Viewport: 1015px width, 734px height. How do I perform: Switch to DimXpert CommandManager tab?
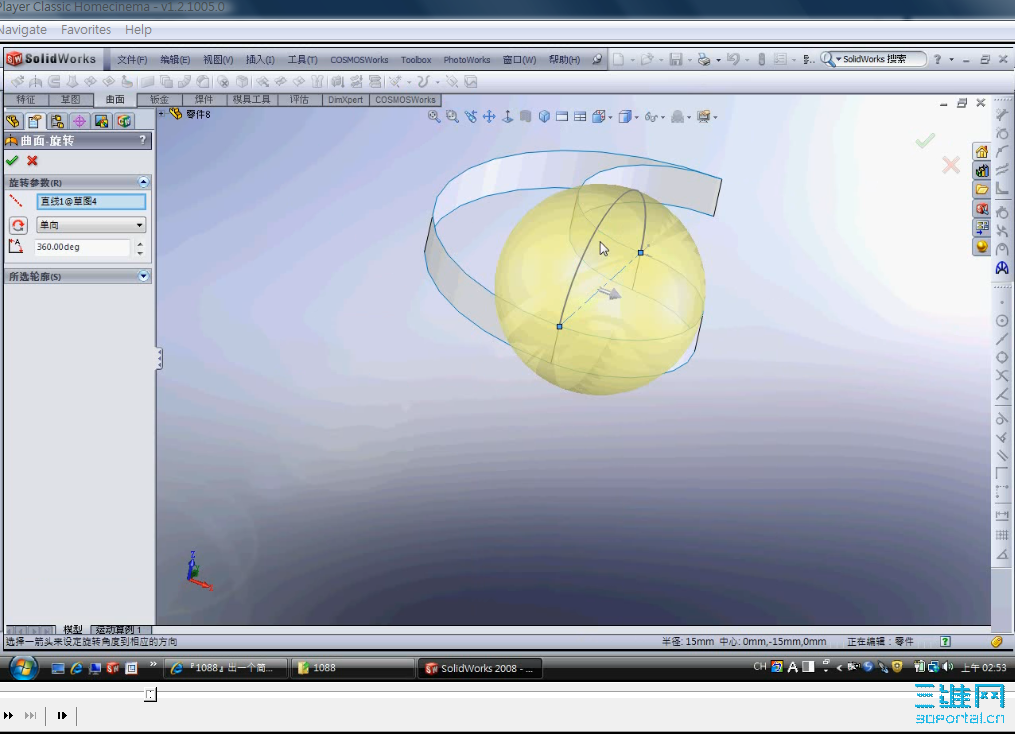click(x=345, y=100)
